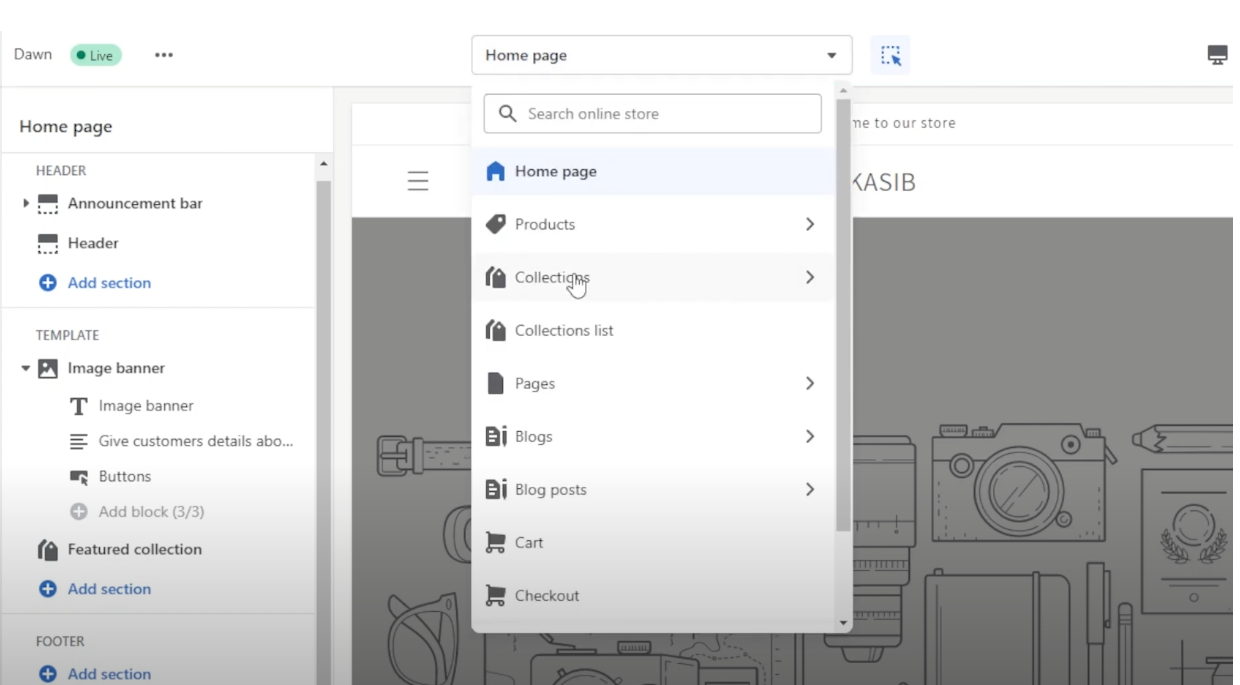1240x685 pixels.
Task: Open the Home page template dropdown
Action: [662, 55]
